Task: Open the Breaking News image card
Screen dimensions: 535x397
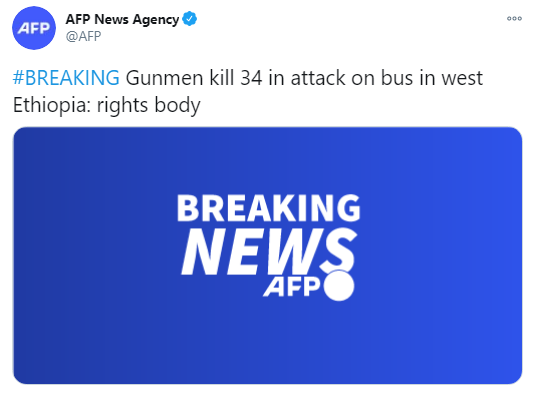Action: 268,255
